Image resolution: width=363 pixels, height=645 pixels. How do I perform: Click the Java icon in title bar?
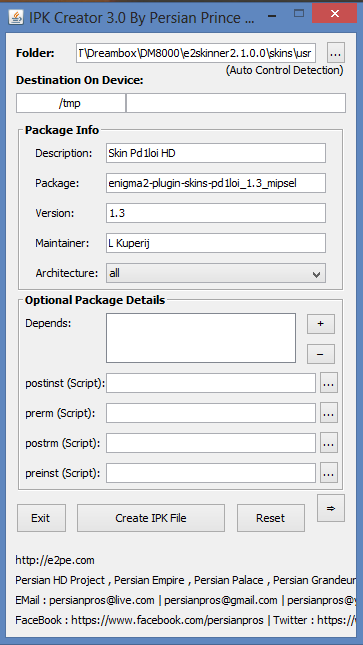[x=16, y=17]
